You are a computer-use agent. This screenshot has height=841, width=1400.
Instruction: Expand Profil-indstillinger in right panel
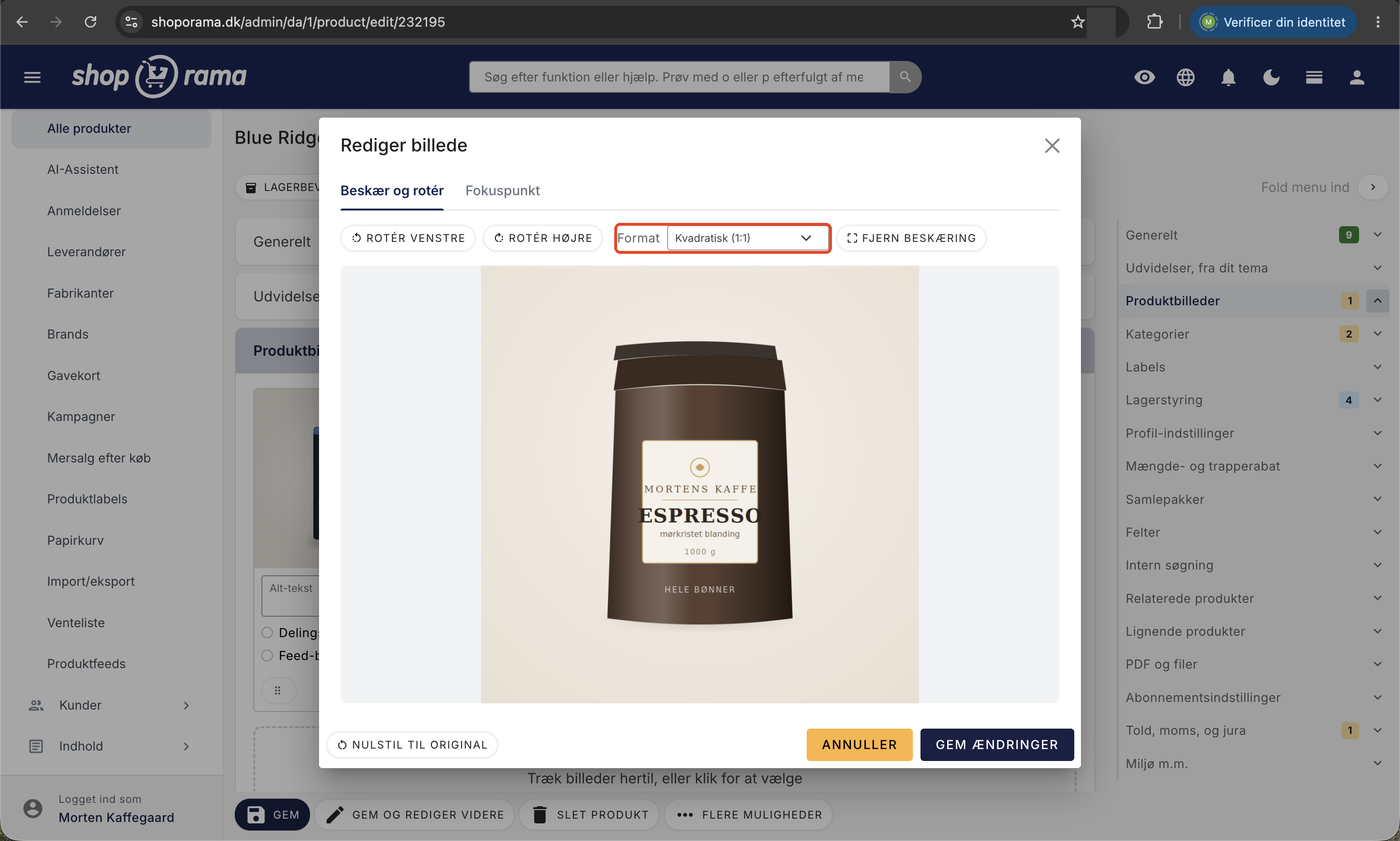(x=1377, y=433)
